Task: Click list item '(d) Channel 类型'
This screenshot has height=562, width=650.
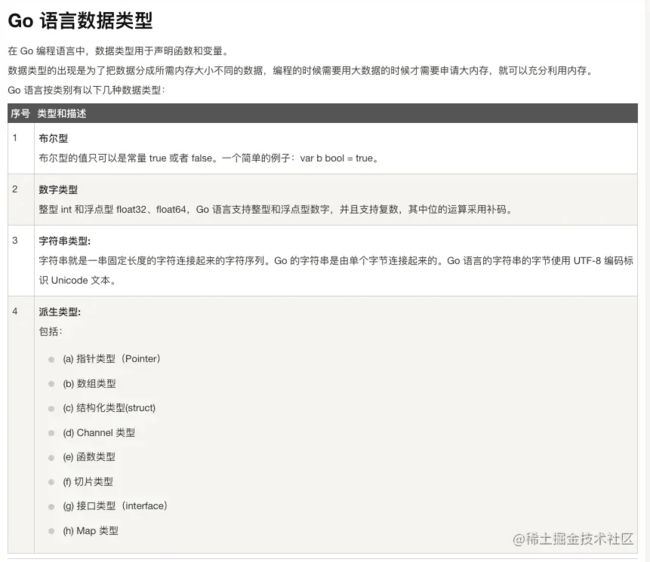Action: tap(99, 433)
